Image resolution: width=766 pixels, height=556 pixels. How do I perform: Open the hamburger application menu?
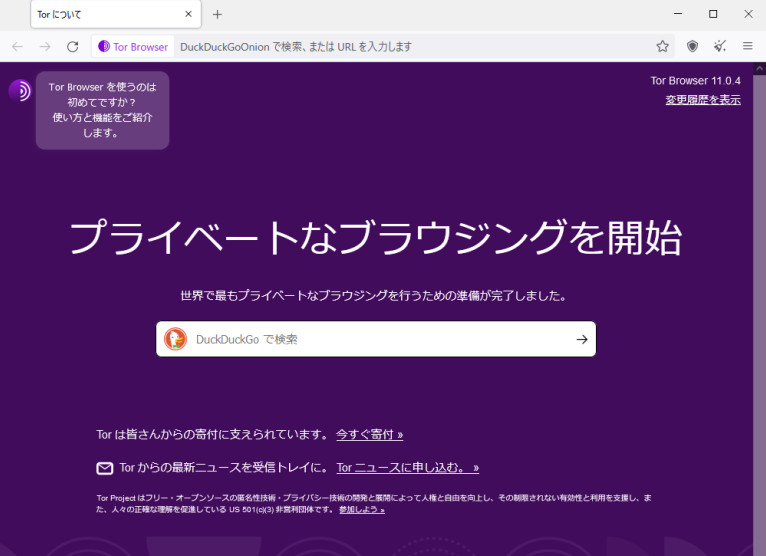(x=747, y=46)
